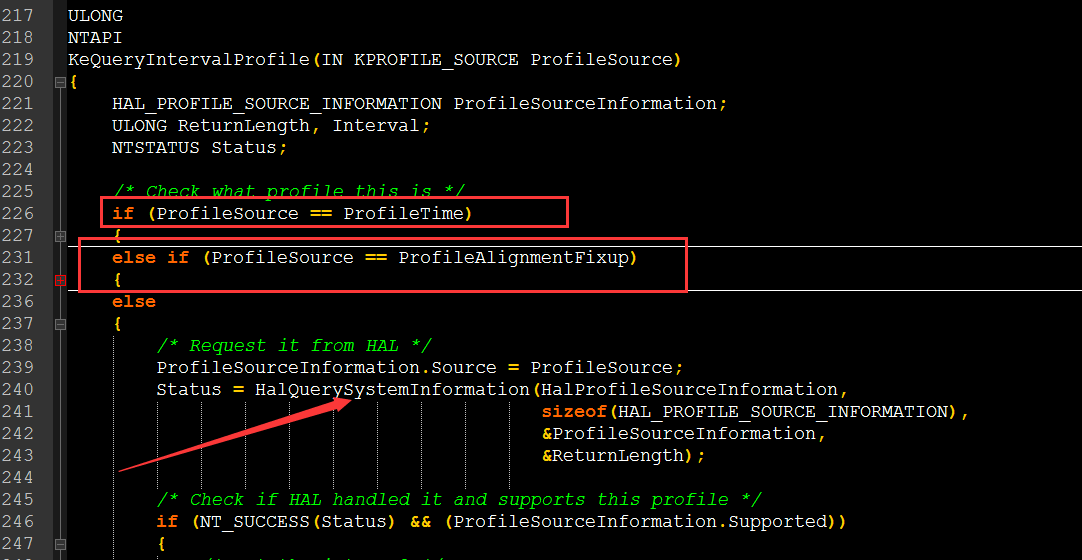Click line number 231 in the gutter
This screenshot has height=560, width=1082.
click(17, 258)
